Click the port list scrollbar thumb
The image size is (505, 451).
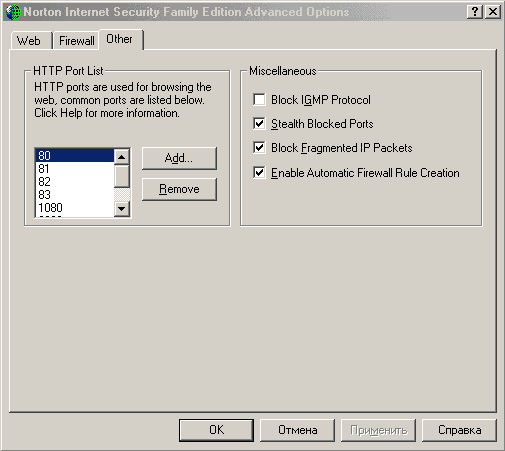click(x=122, y=176)
